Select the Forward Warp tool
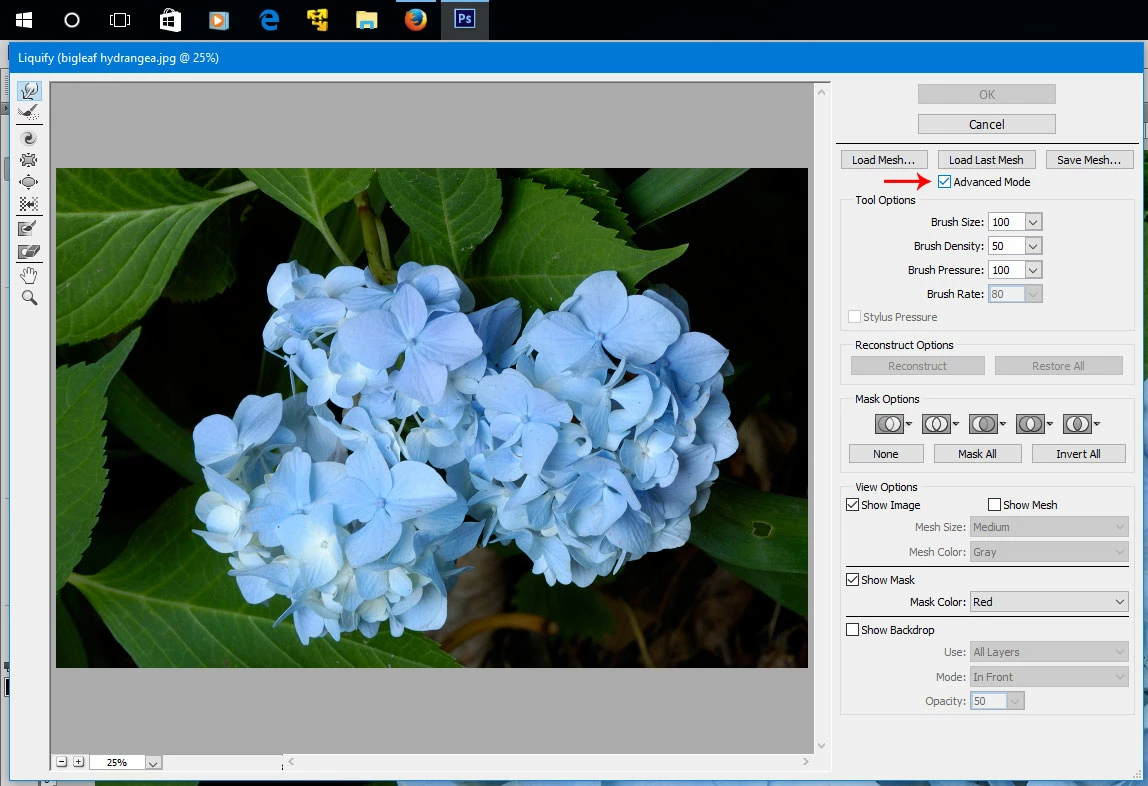1148x786 pixels. [29, 91]
